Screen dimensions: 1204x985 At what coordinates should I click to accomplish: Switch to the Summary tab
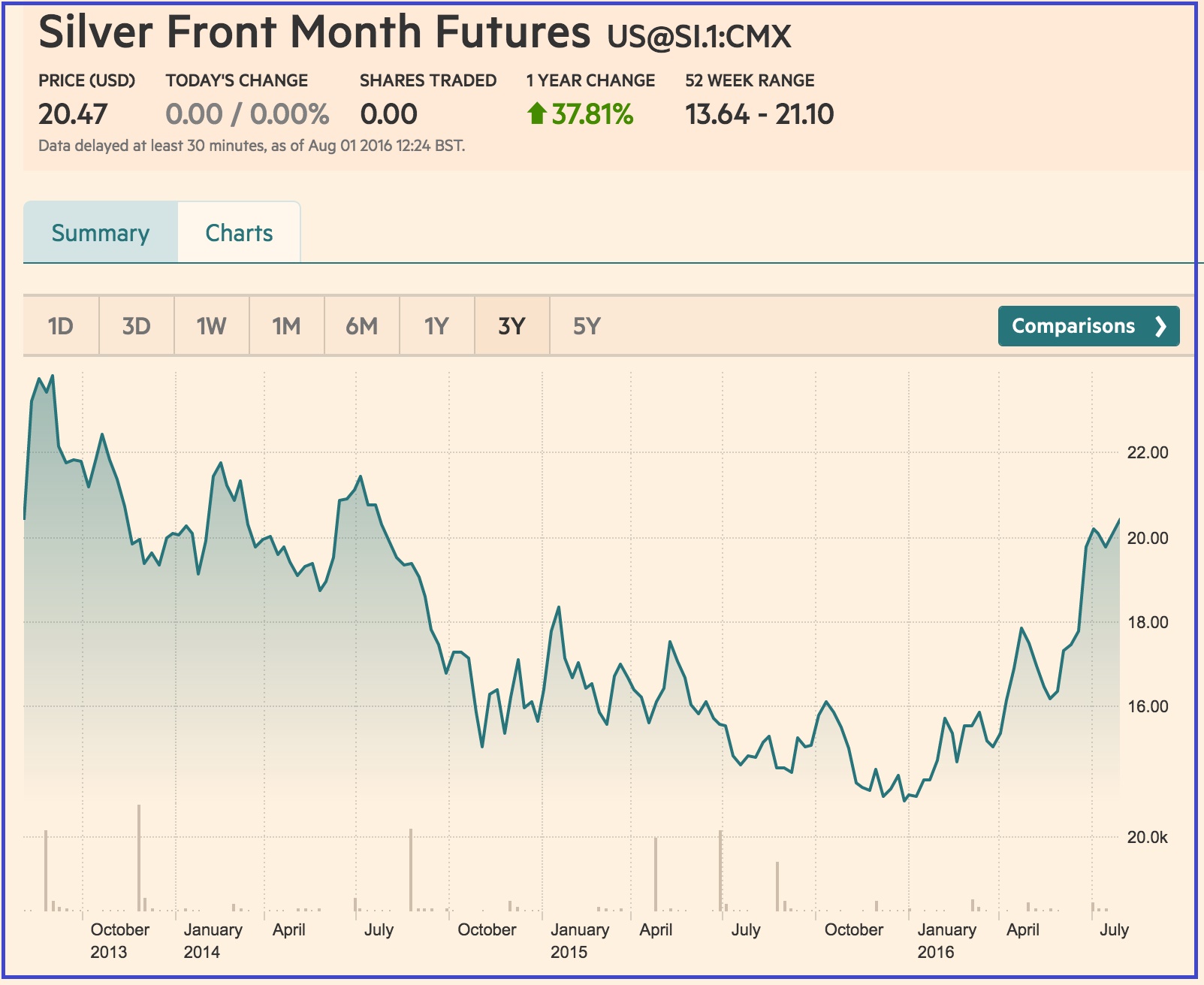click(101, 233)
